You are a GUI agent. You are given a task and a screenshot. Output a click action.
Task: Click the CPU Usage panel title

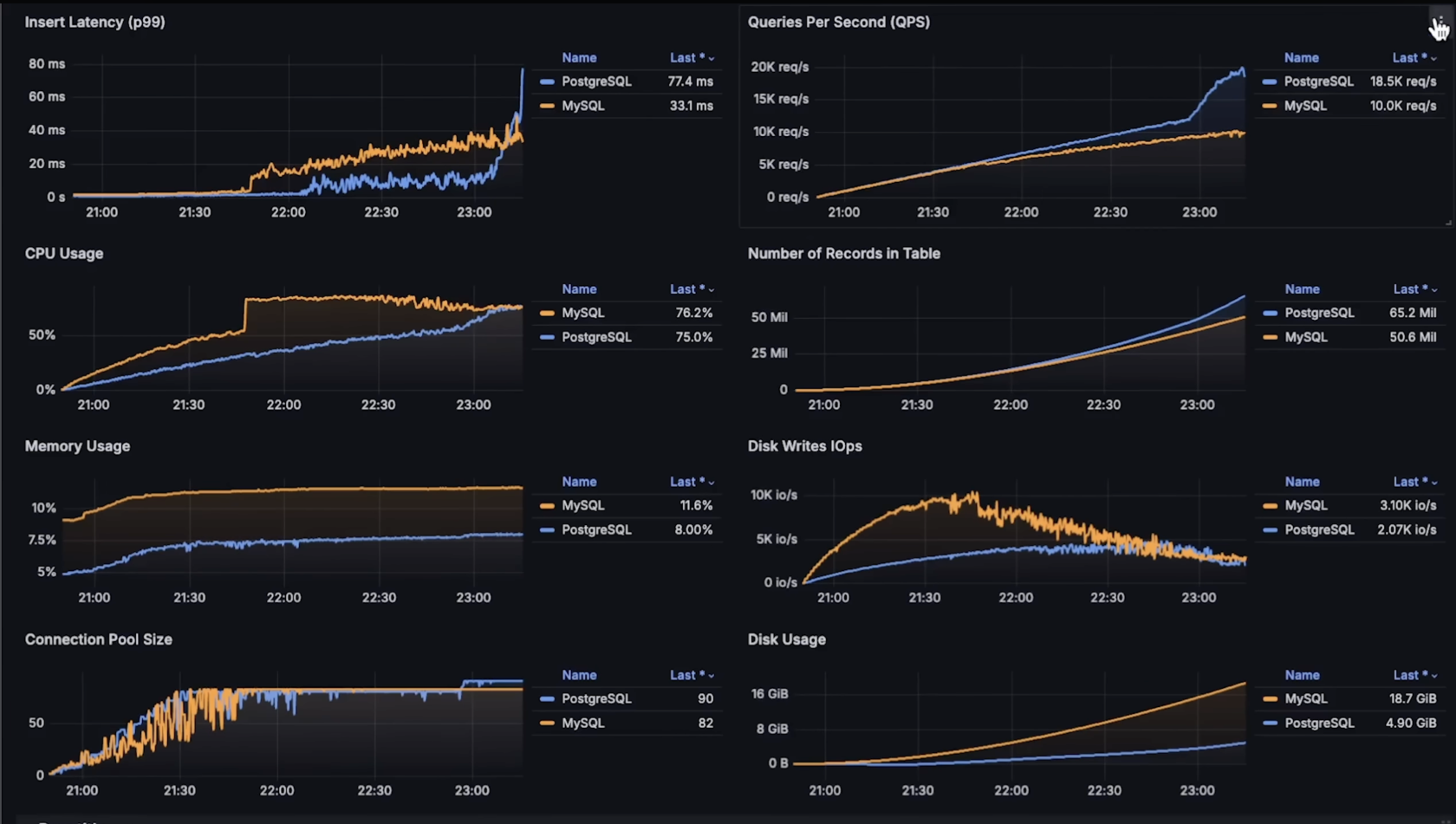click(x=64, y=254)
